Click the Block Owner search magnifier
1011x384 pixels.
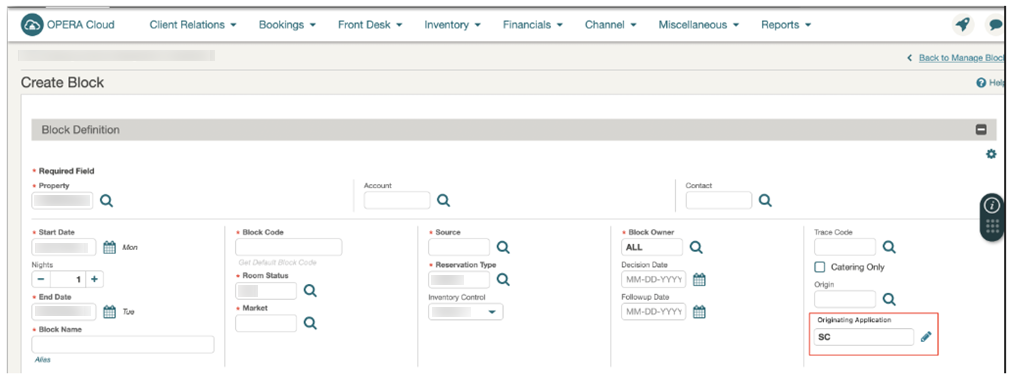click(x=696, y=247)
